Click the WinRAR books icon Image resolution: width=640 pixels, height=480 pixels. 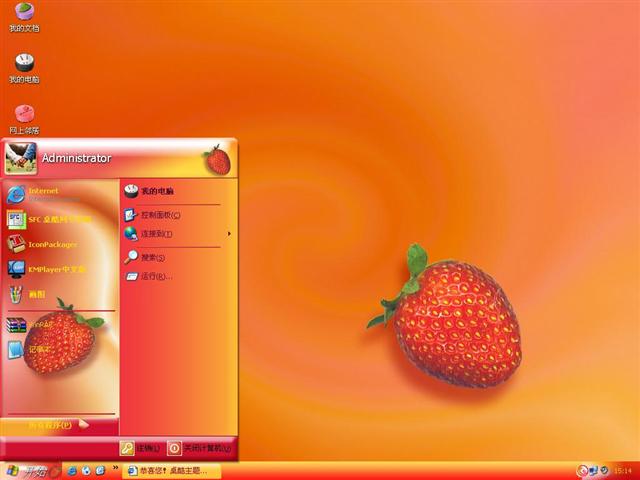pyautogui.click(x=16, y=325)
